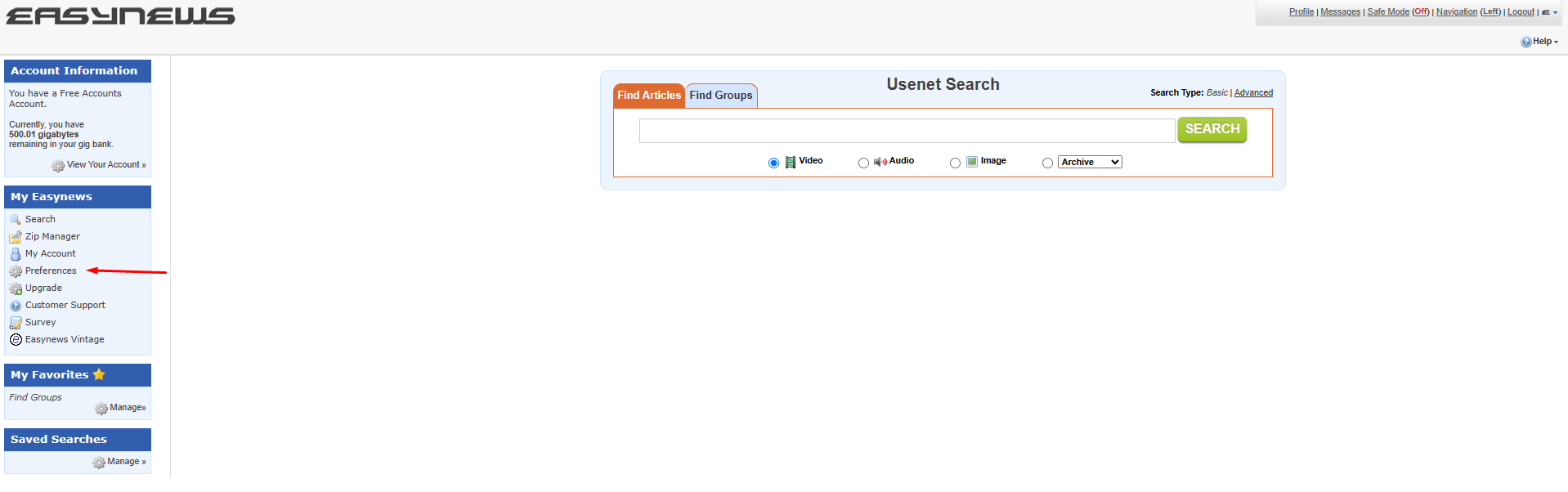Click the Logout link
This screenshot has width=1568, height=492.
click(1521, 12)
